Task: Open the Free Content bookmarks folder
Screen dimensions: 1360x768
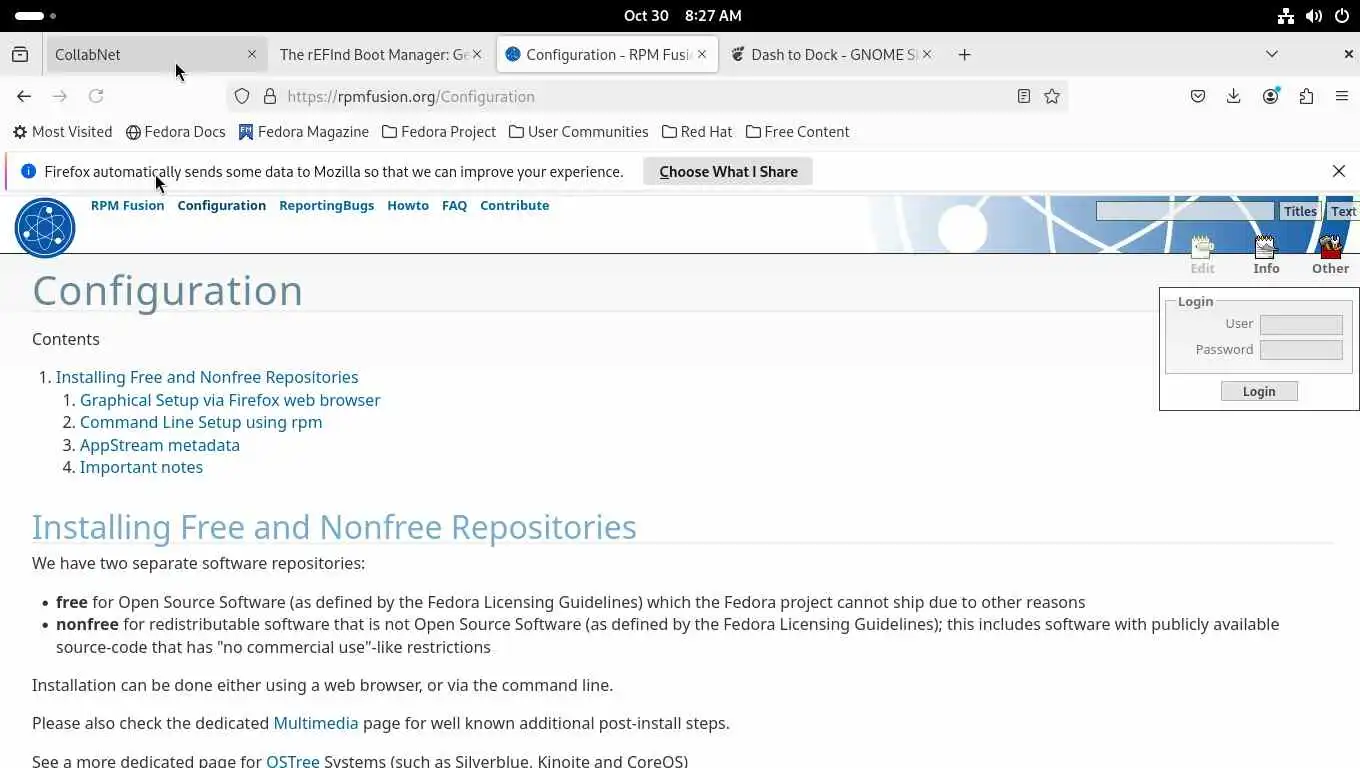Action: (798, 132)
